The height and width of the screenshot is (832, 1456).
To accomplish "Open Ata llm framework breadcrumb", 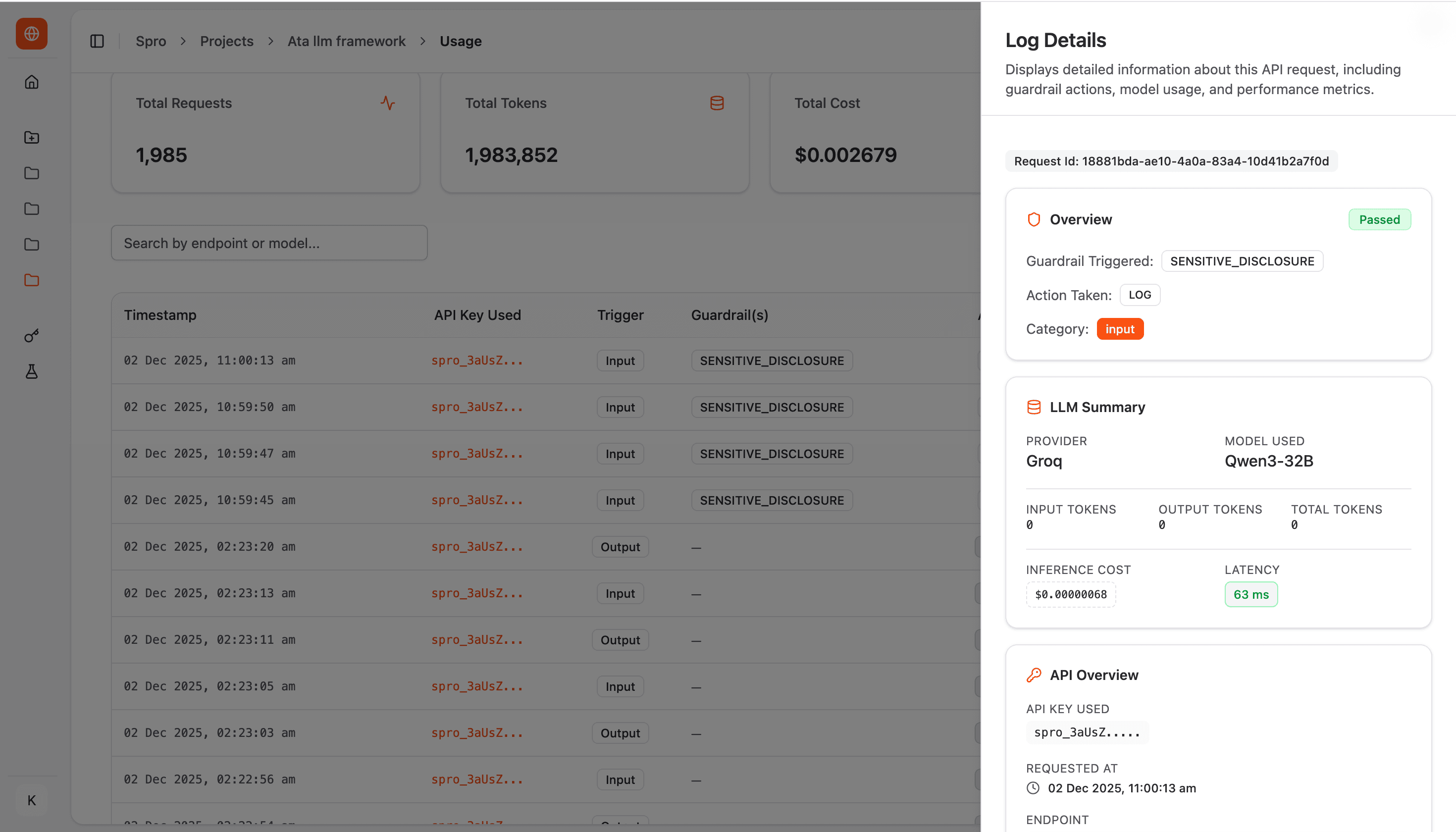I will pyautogui.click(x=346, y=41).
